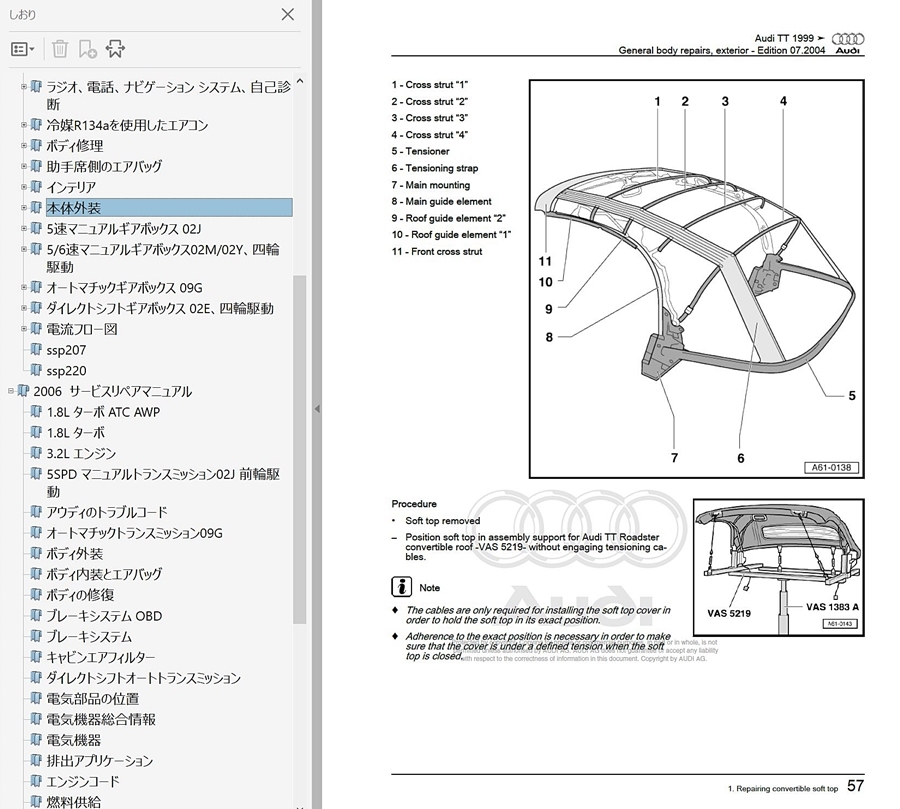Open the 電気機器総合情報 bookmark
The width and height of the screenshot is (900, 809).
(101, 719)
